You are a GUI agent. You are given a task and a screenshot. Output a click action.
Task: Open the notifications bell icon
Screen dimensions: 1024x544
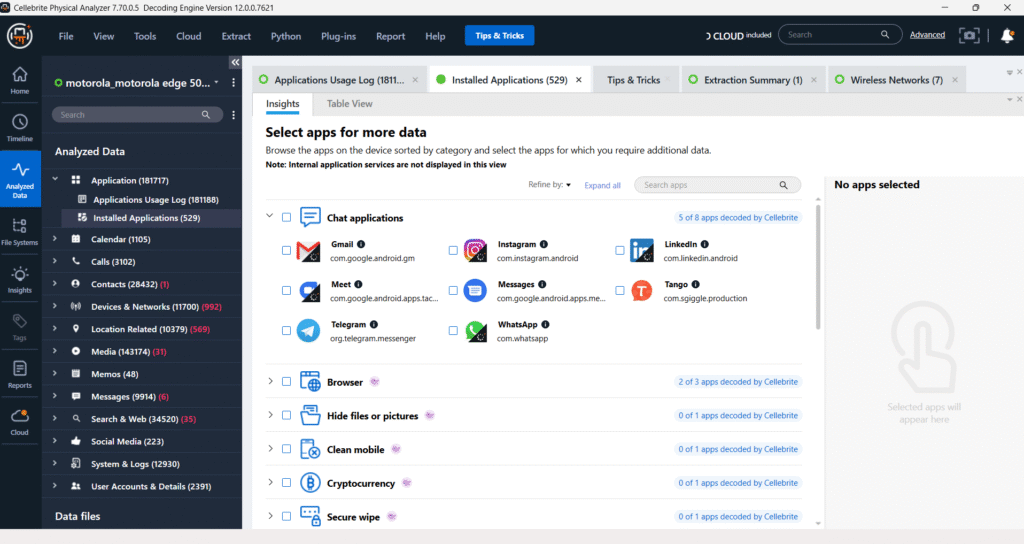pos(1008,35)
